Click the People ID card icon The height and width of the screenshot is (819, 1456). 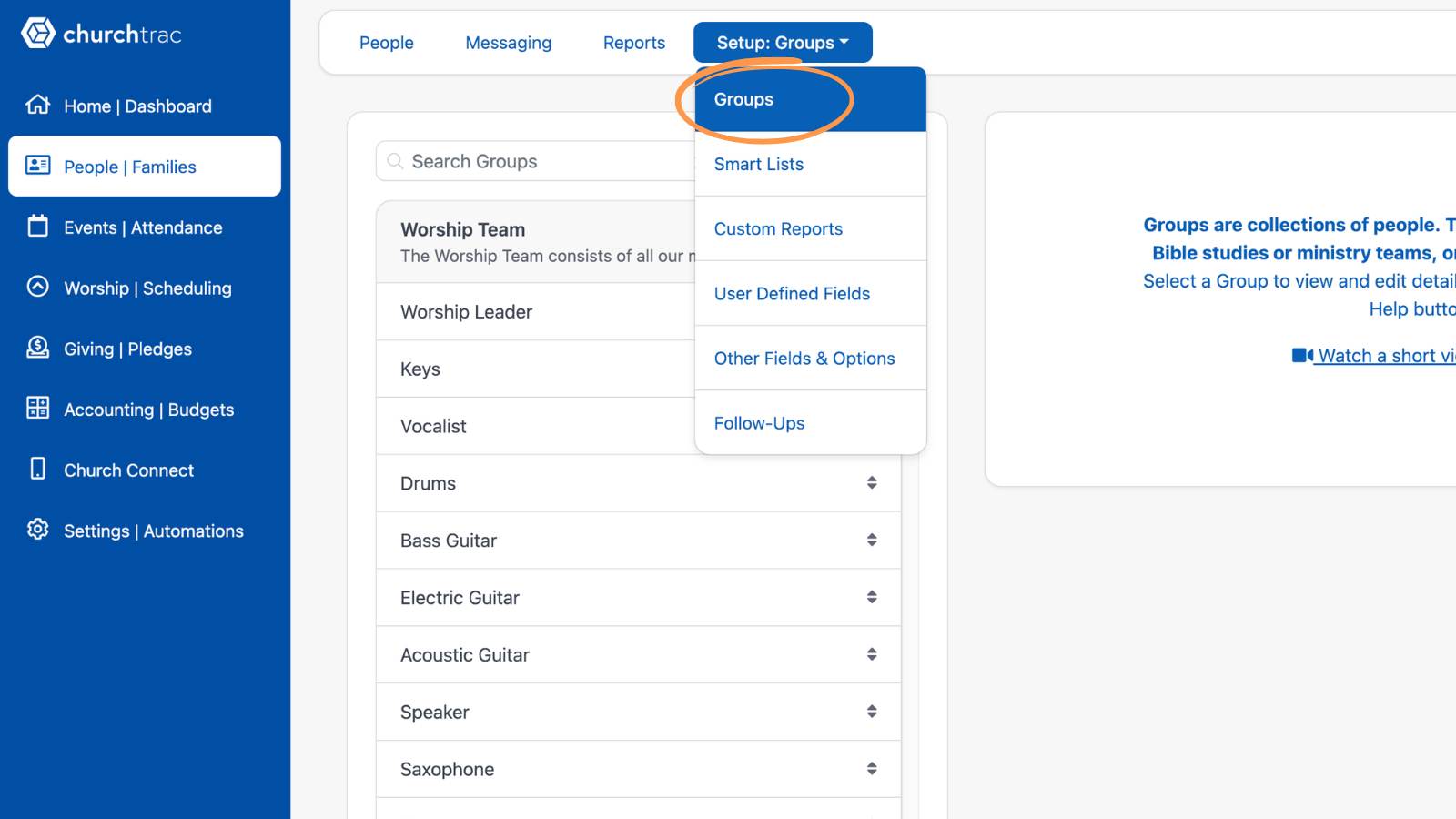(37, 165)
